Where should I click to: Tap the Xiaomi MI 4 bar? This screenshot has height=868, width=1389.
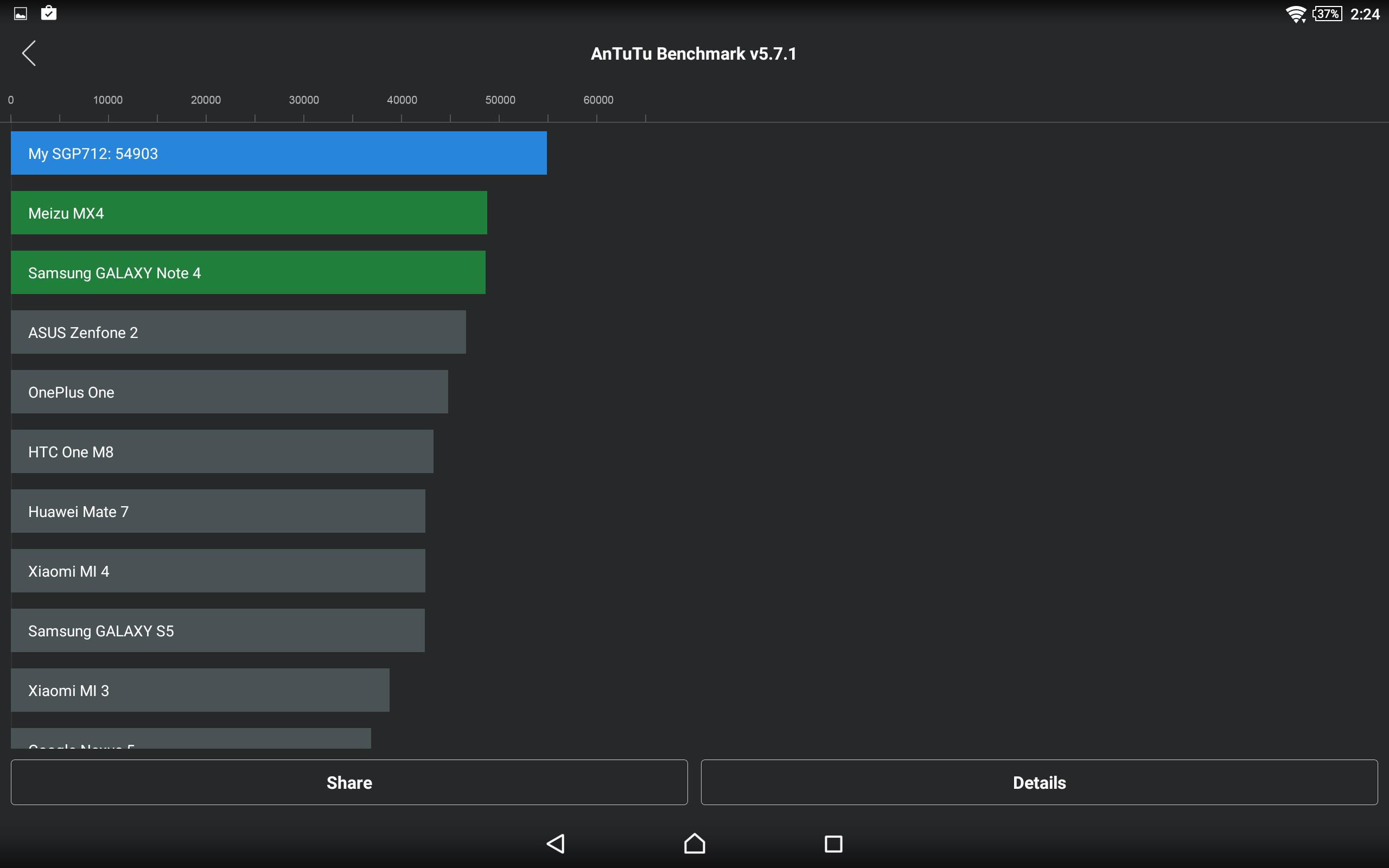click(x=218, y=571)
